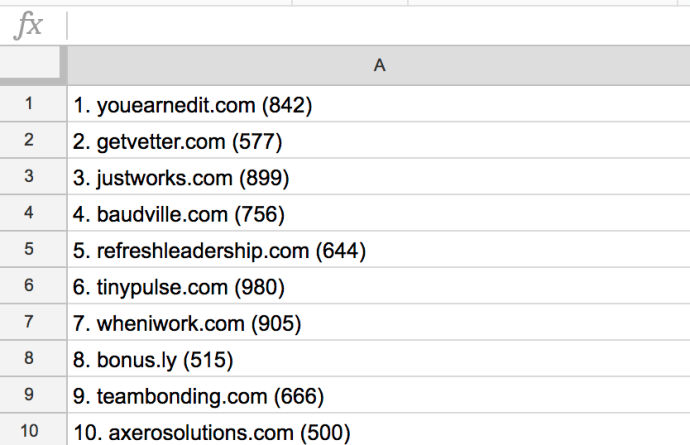Select cell containing getvetter.com (577)
690x445 pixels.
coord(379,140)
